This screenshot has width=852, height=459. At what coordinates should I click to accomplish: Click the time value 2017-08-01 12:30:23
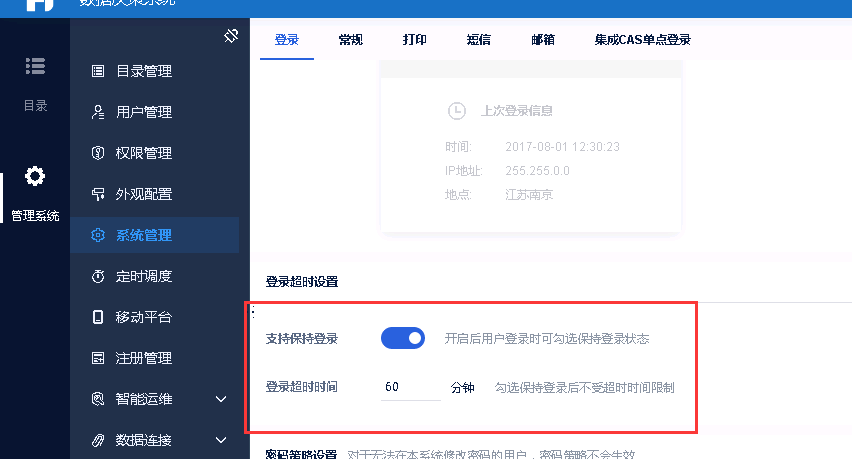pos(562,147)
